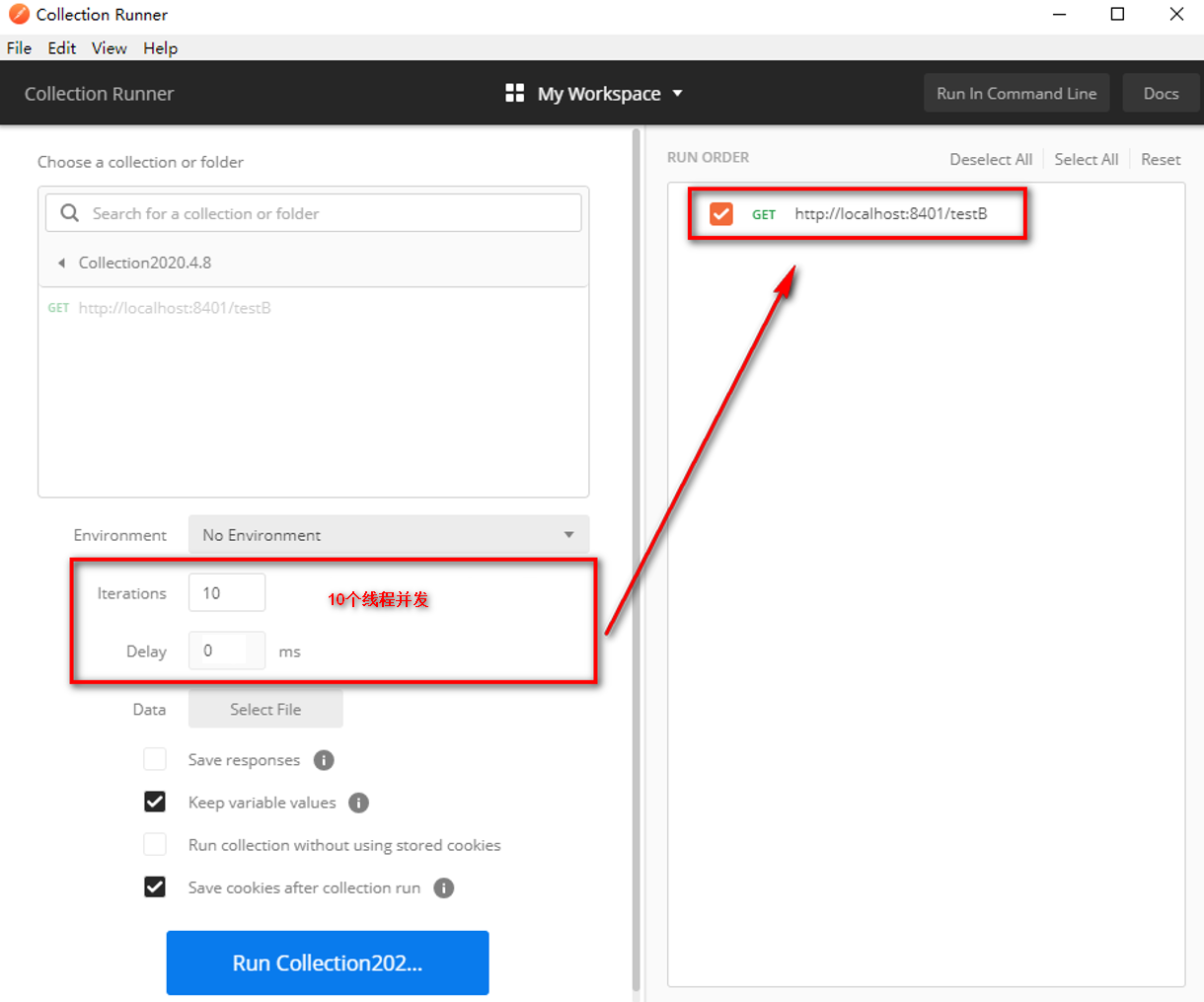Viewport: 1204px width, 1002px height.
Task: Click the Select File data button
Action: click(x=265, y=709)
